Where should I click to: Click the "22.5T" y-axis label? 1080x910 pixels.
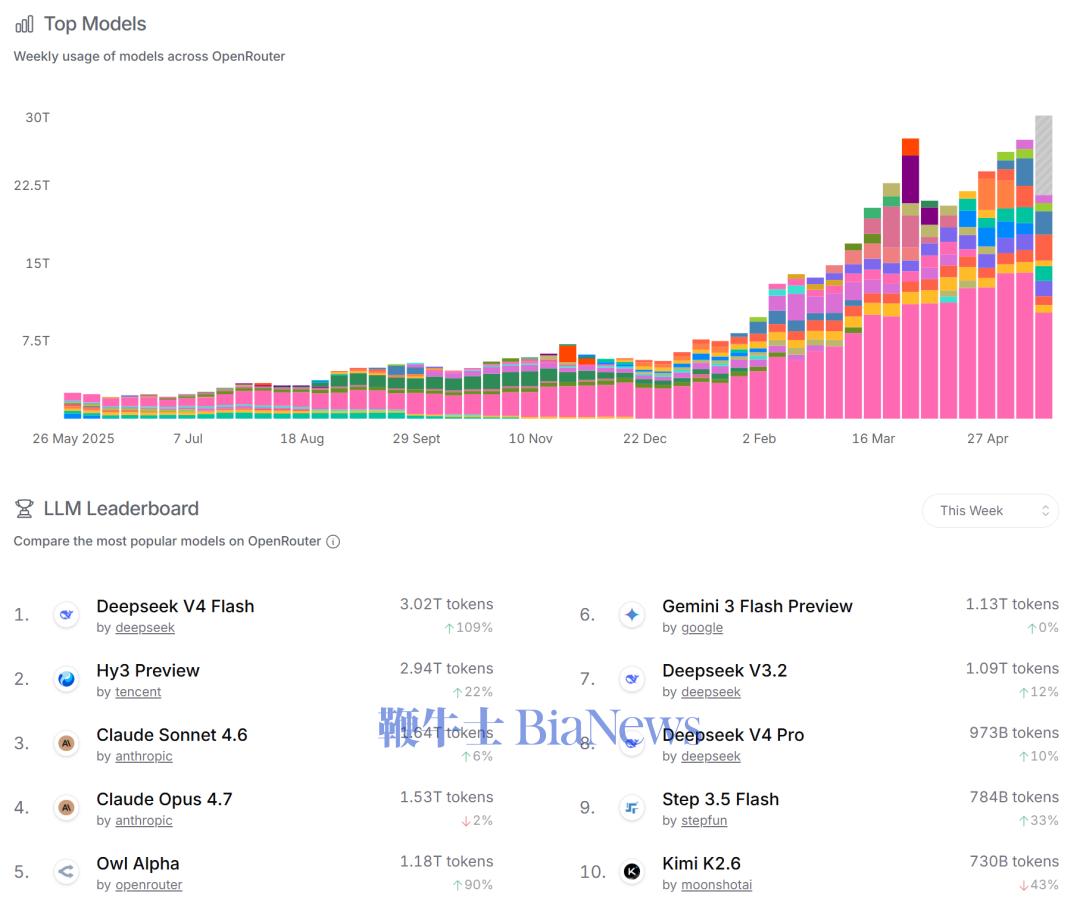coord(32,185)
